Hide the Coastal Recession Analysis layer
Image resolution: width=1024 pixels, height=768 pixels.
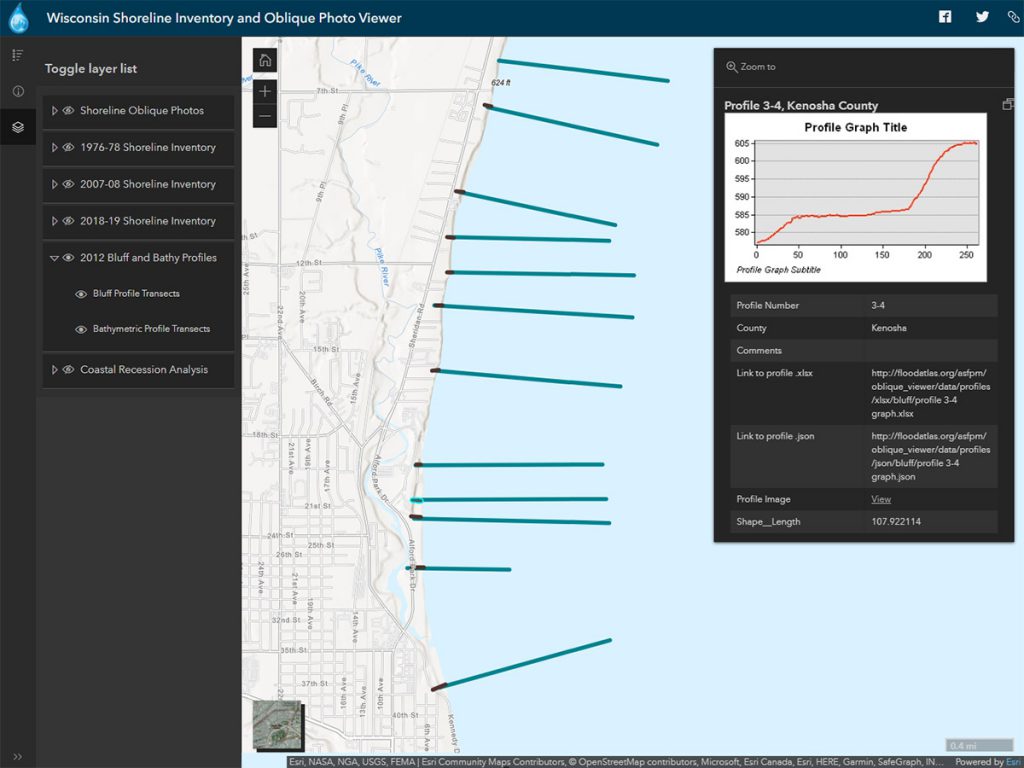[67, 370]
